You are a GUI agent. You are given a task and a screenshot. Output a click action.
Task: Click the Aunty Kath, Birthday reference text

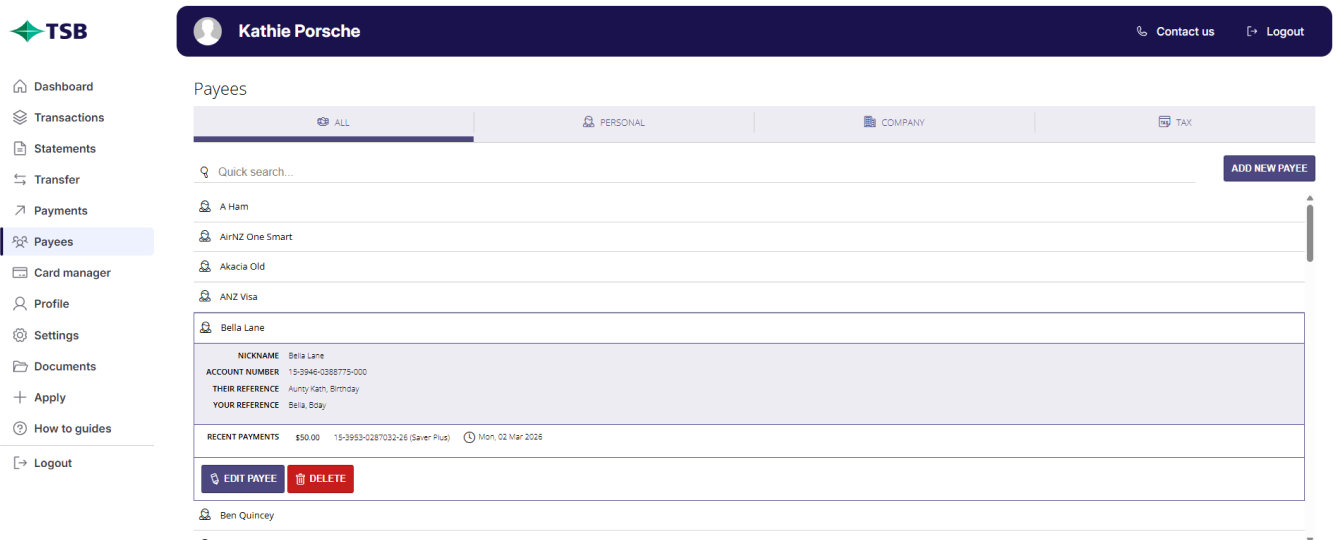coord(323,389)
